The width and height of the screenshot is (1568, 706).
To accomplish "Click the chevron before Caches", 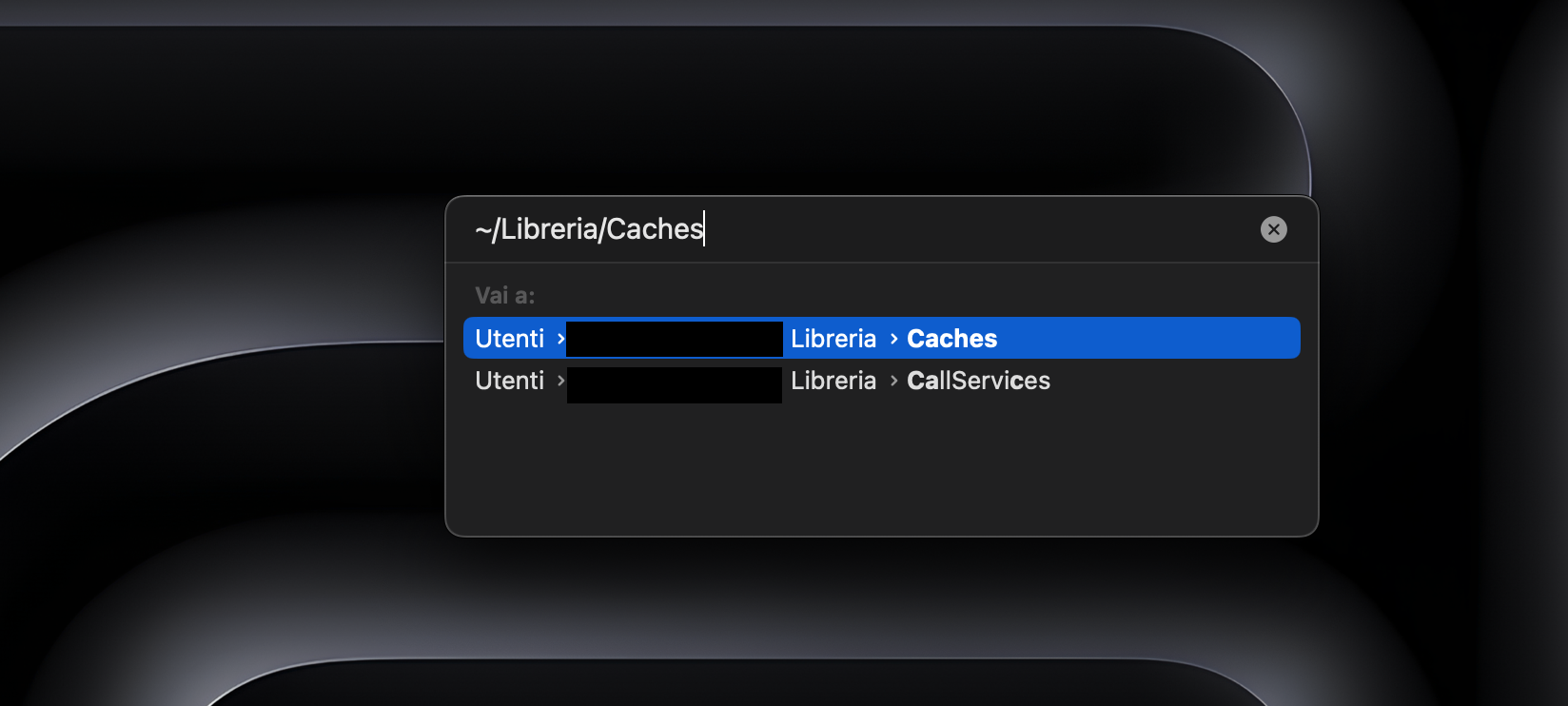I will 892,338.
